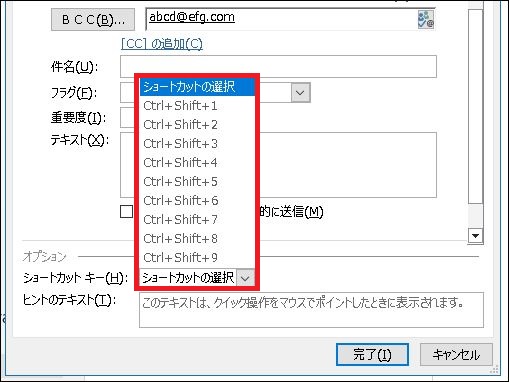The height and width of the screenshot is (382, 509).
Task: Click the 完了(I) finish button
Action: (372, 355)
